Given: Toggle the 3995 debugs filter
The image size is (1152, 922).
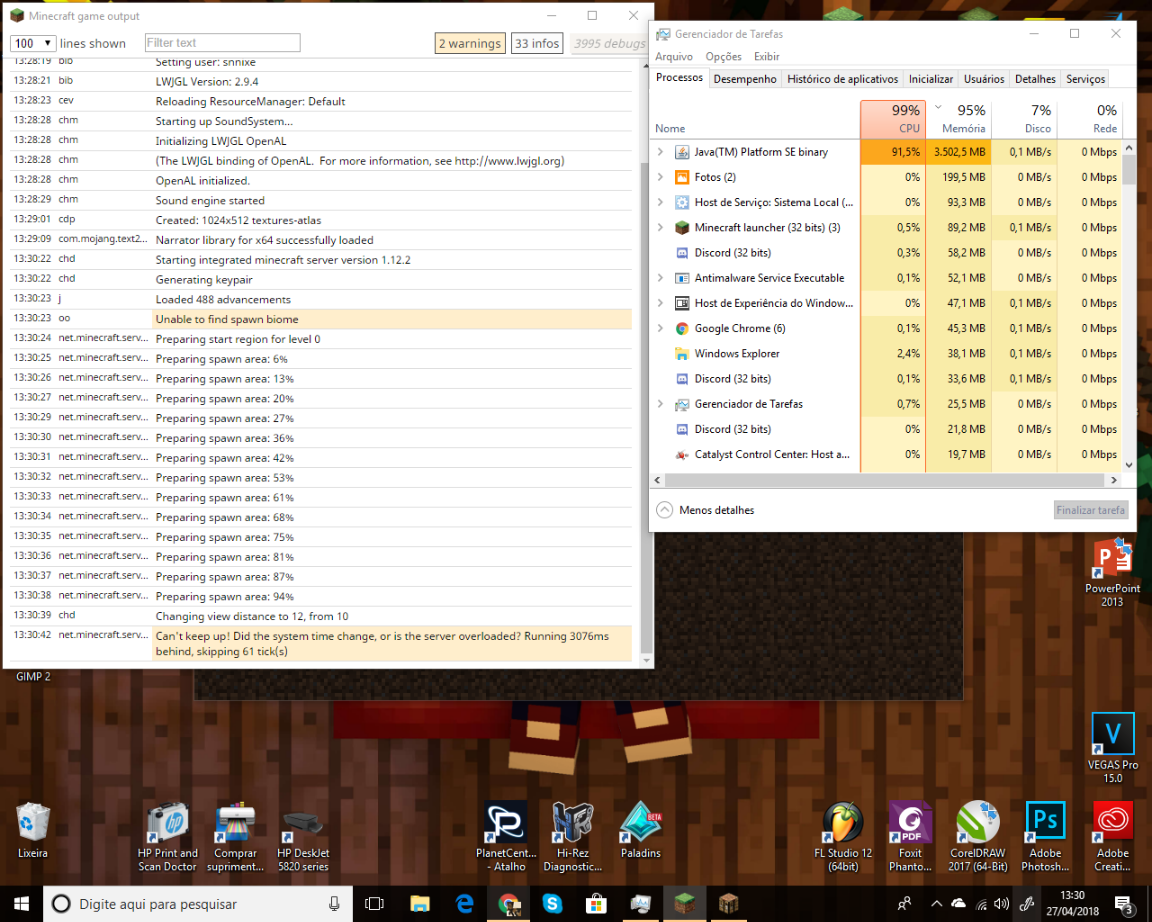Looking at the screenshot, I should [x=609, y=43].
